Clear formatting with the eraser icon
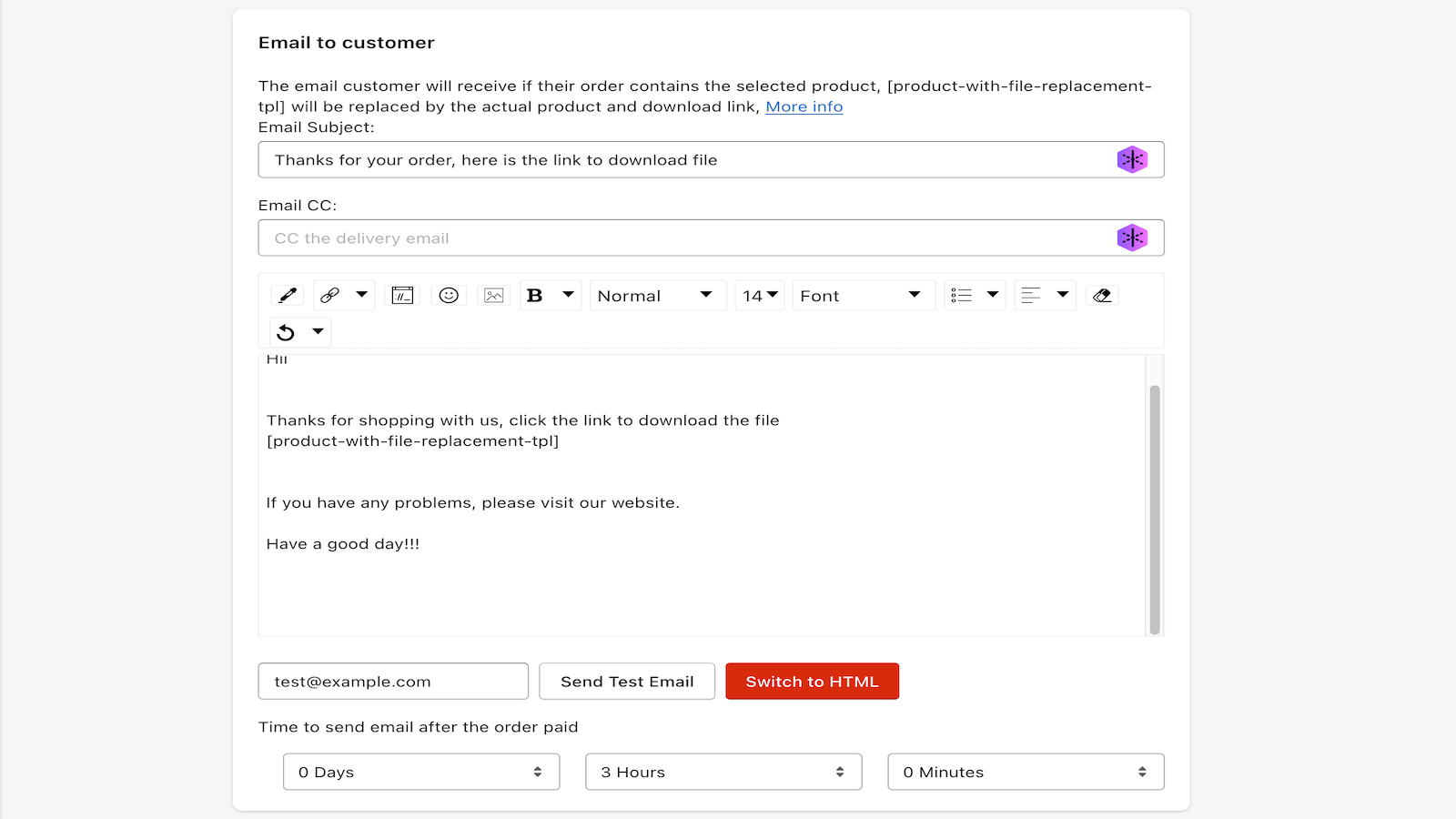Screen dimensions: 1456x819 [1101, 295]
